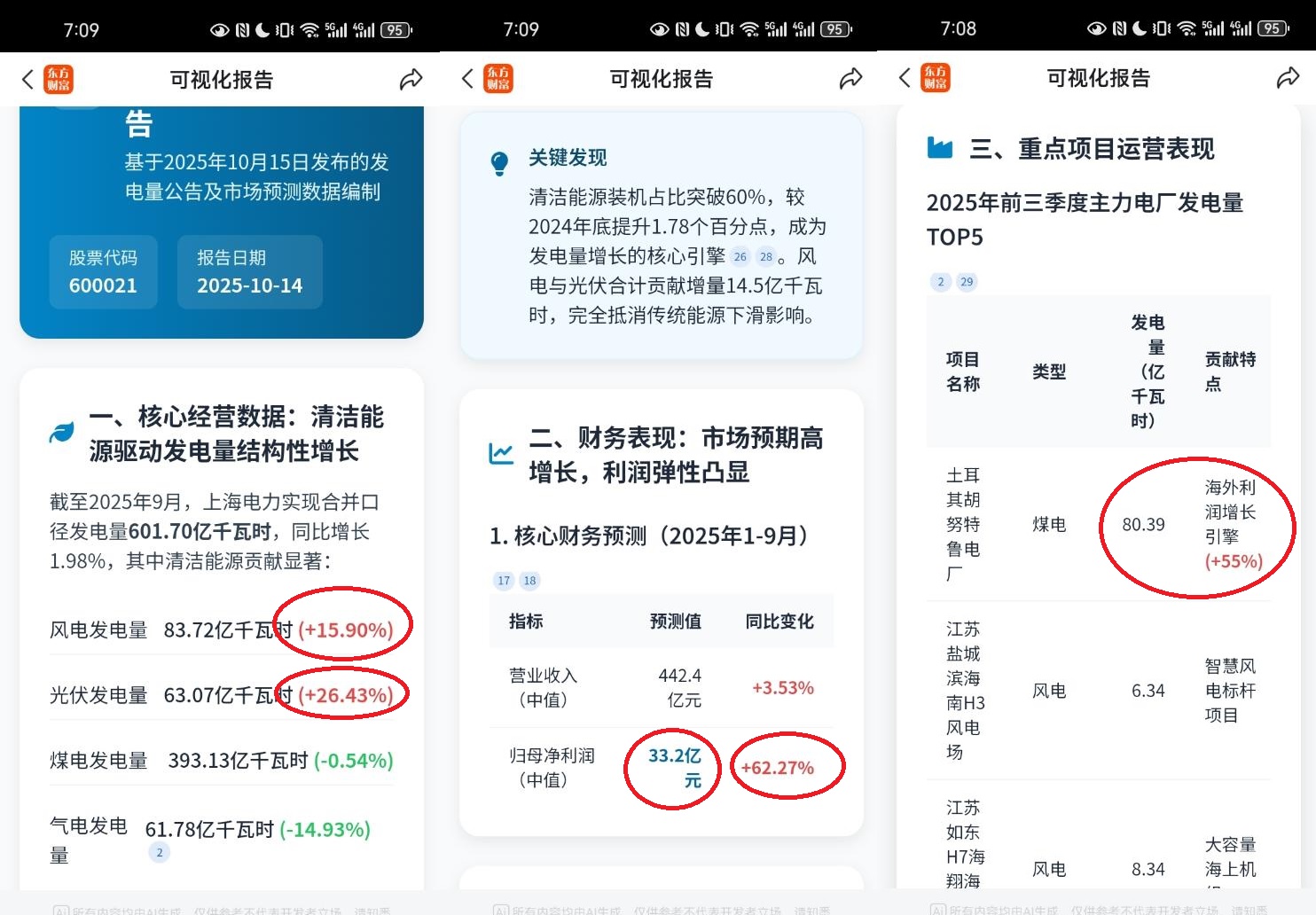Select the 风电发电量 83.72亿千瓦时 row
Viewport: 1316px width, 915px height.
[x=222, y=630]
